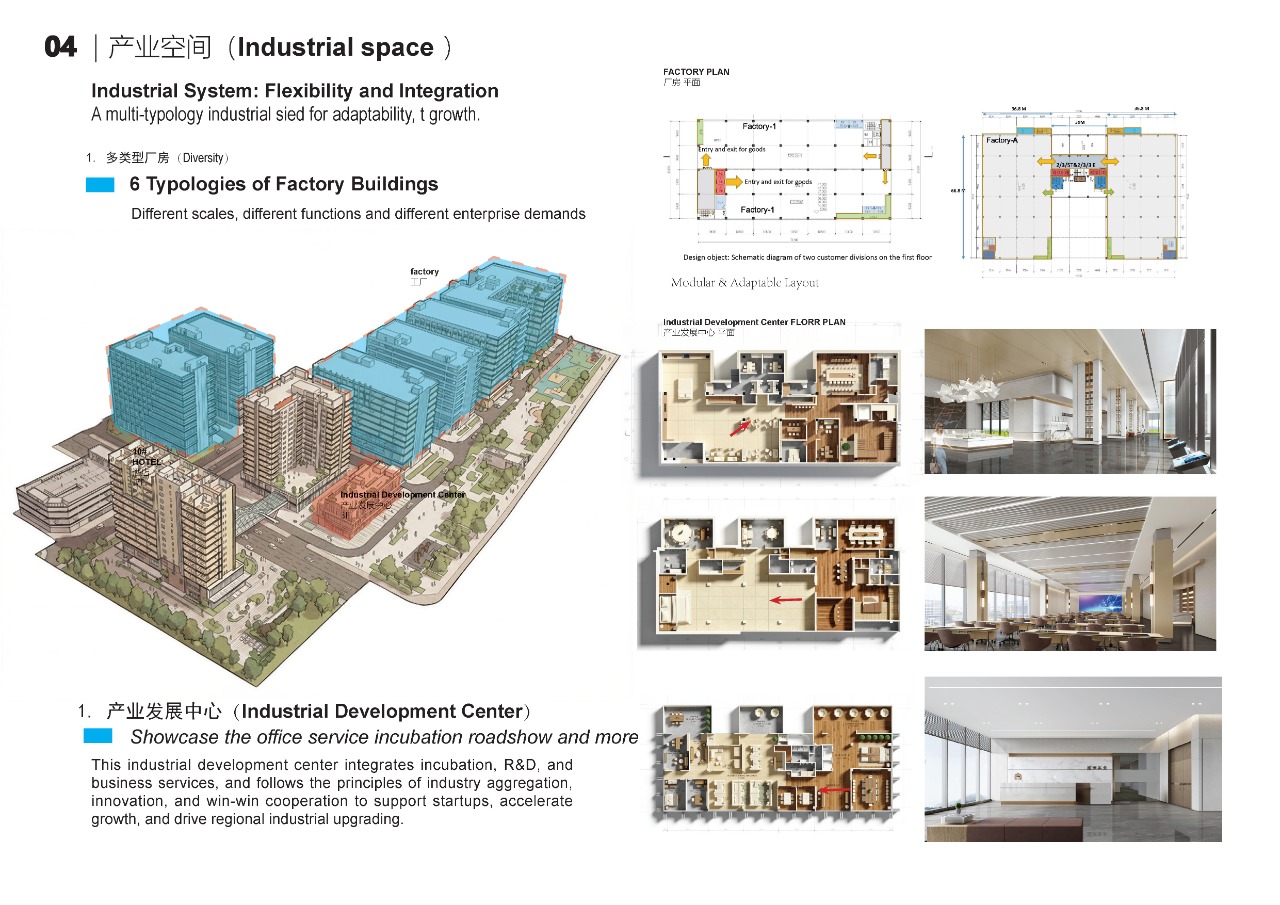Screen dimensions: 1280x905
Task: Click 'Industrial System: Flexibility and Integration' subtitle
Action: [x=295, y=91]
